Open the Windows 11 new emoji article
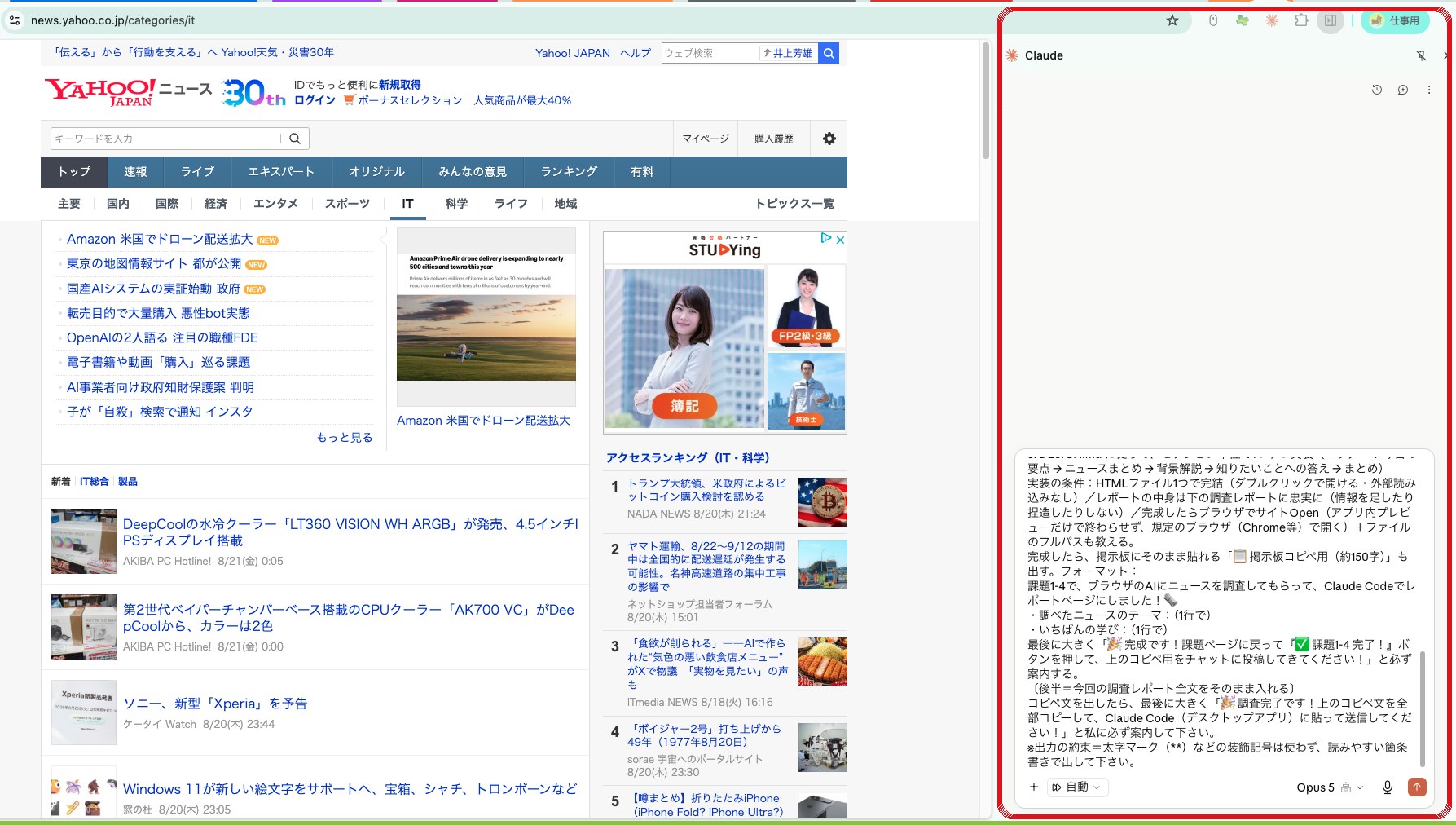Screen dimensions: 1456x825 [350, 789]
